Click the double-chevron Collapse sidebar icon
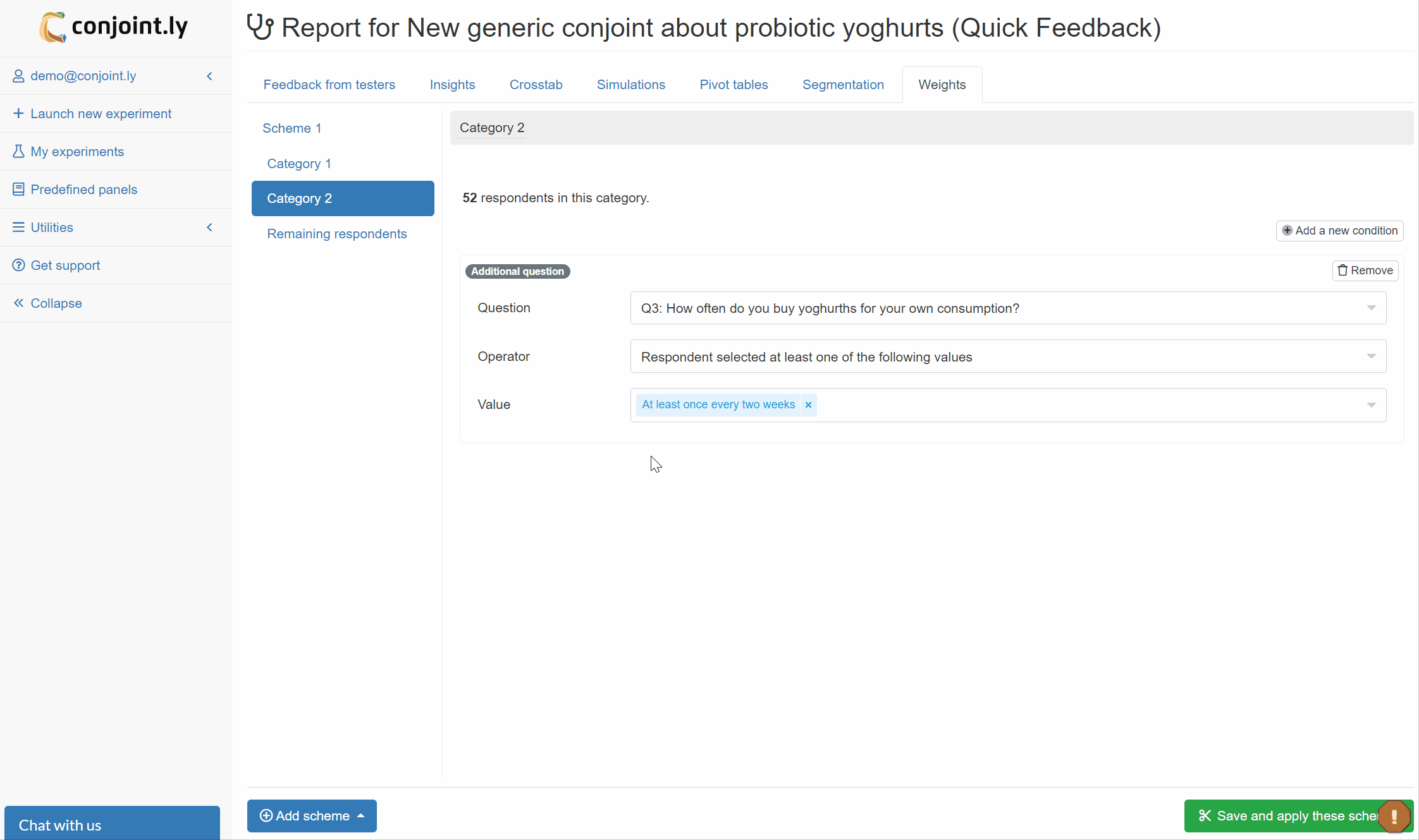The image size is (1419, 840). coord(18,303)
